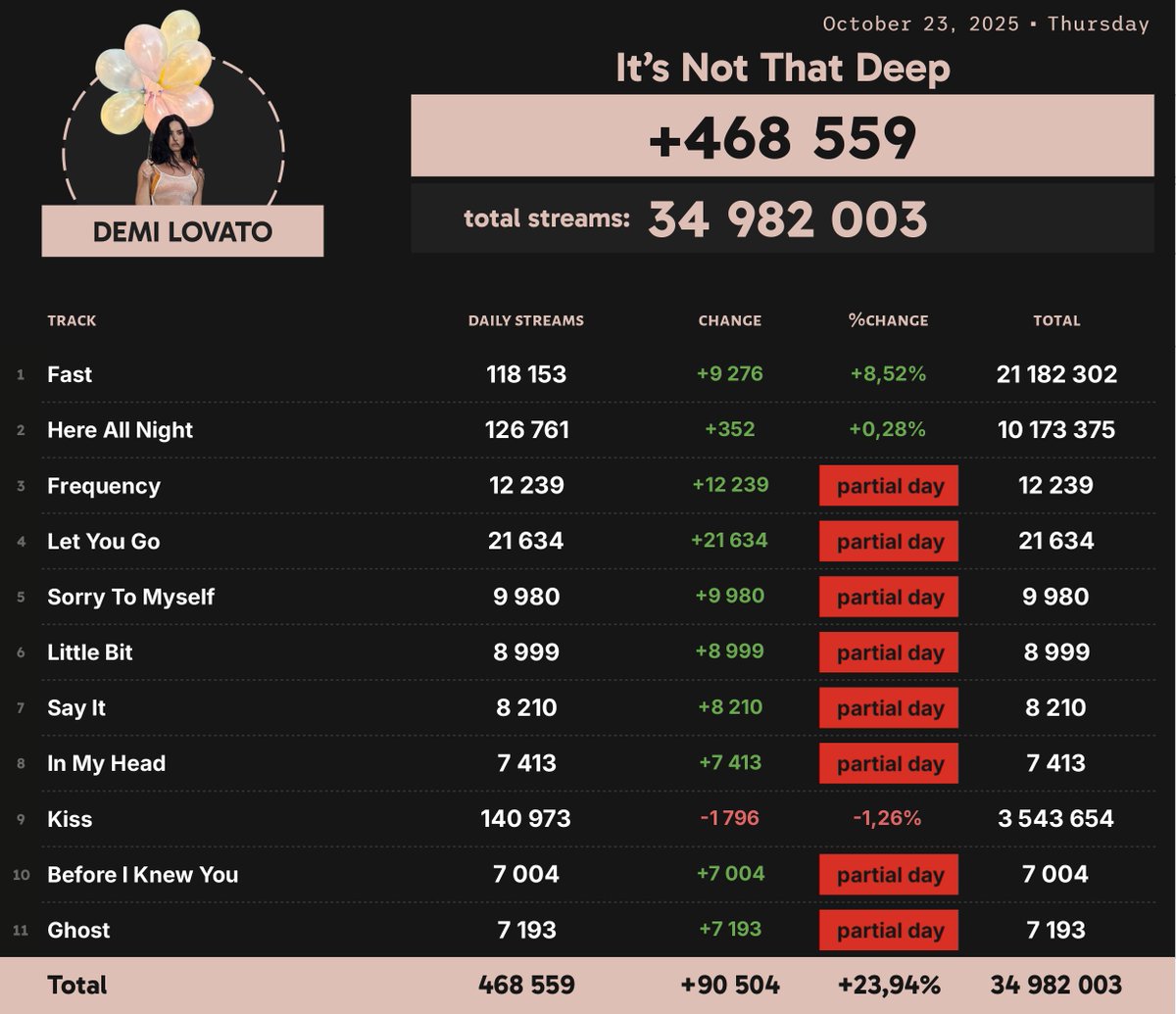
Task: Click rank number 1 beside Fast
Action: coord(20,374)
